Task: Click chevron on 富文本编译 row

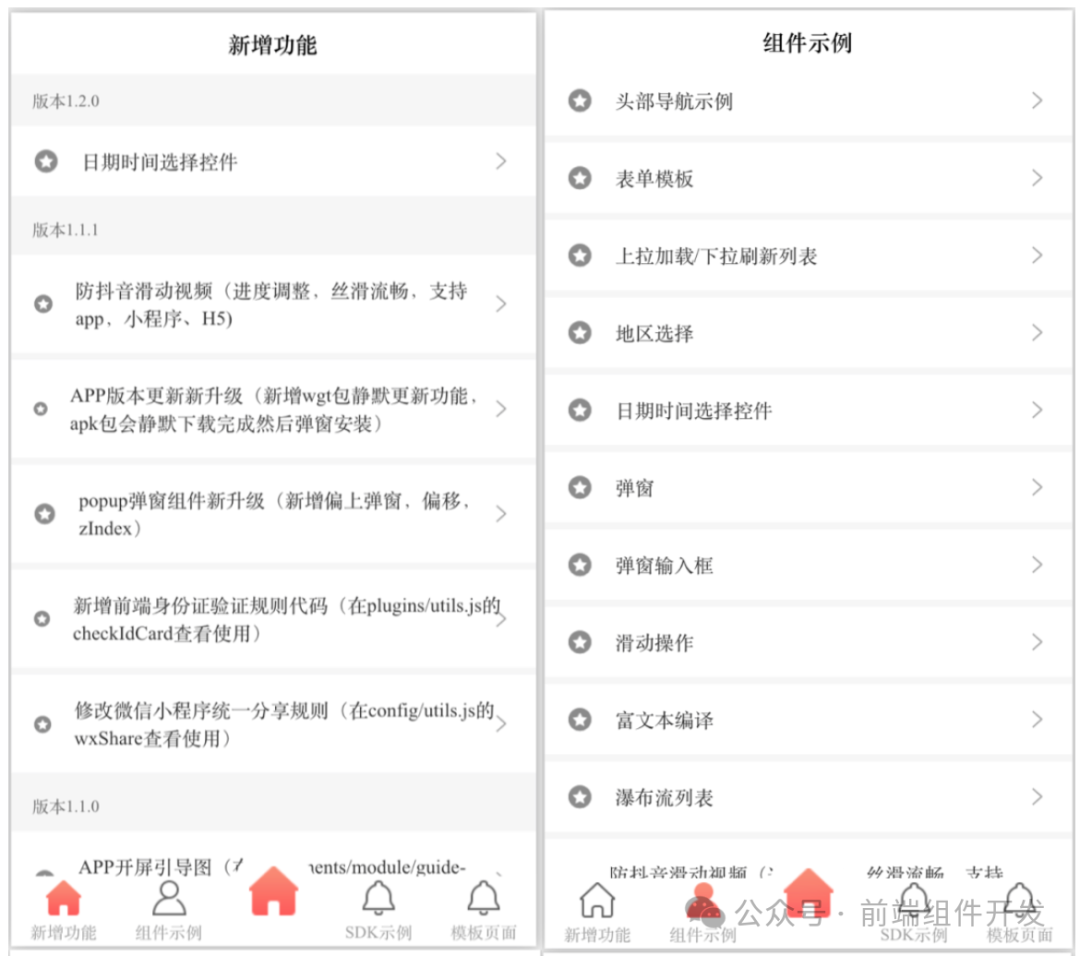Action: [1037, 720]
